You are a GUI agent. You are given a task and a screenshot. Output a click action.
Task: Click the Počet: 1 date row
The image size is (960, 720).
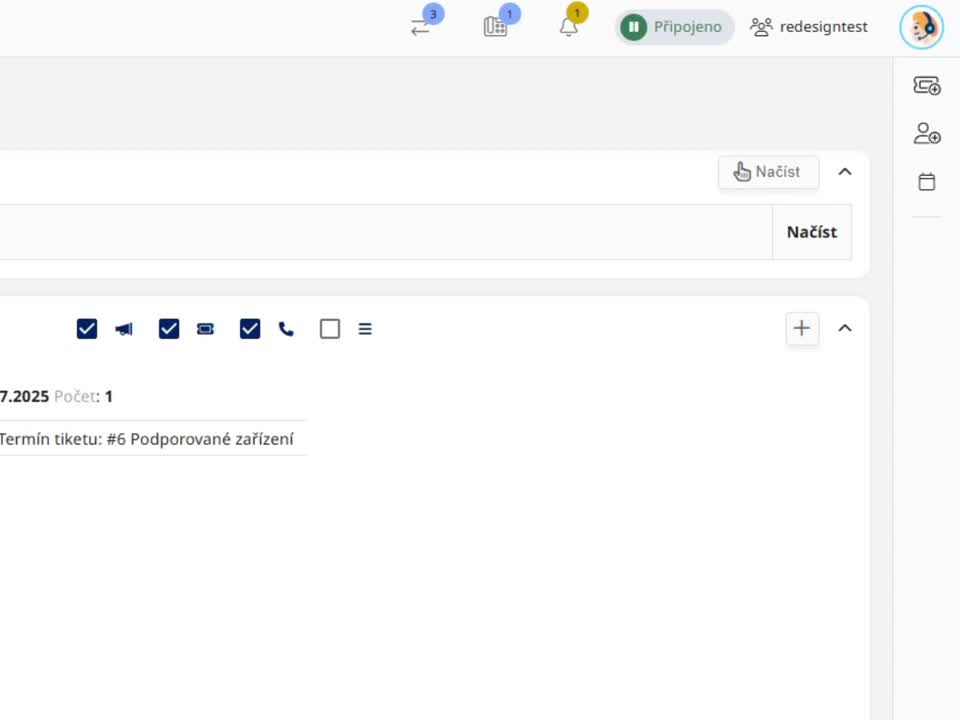(x=56, y=397)
